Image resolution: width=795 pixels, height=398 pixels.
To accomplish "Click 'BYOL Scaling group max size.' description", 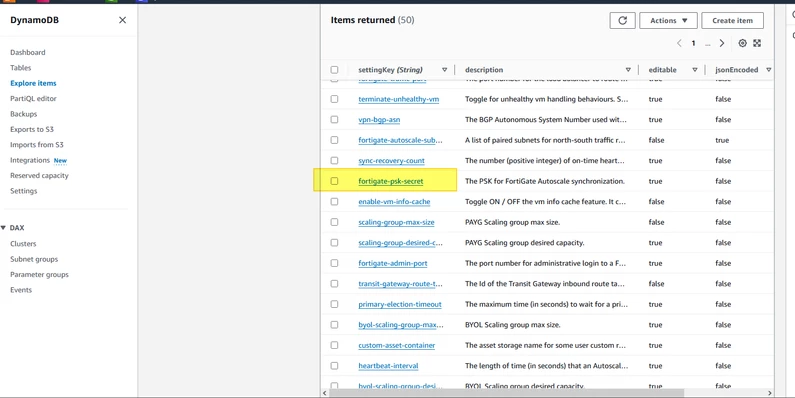I will point(513,324).
